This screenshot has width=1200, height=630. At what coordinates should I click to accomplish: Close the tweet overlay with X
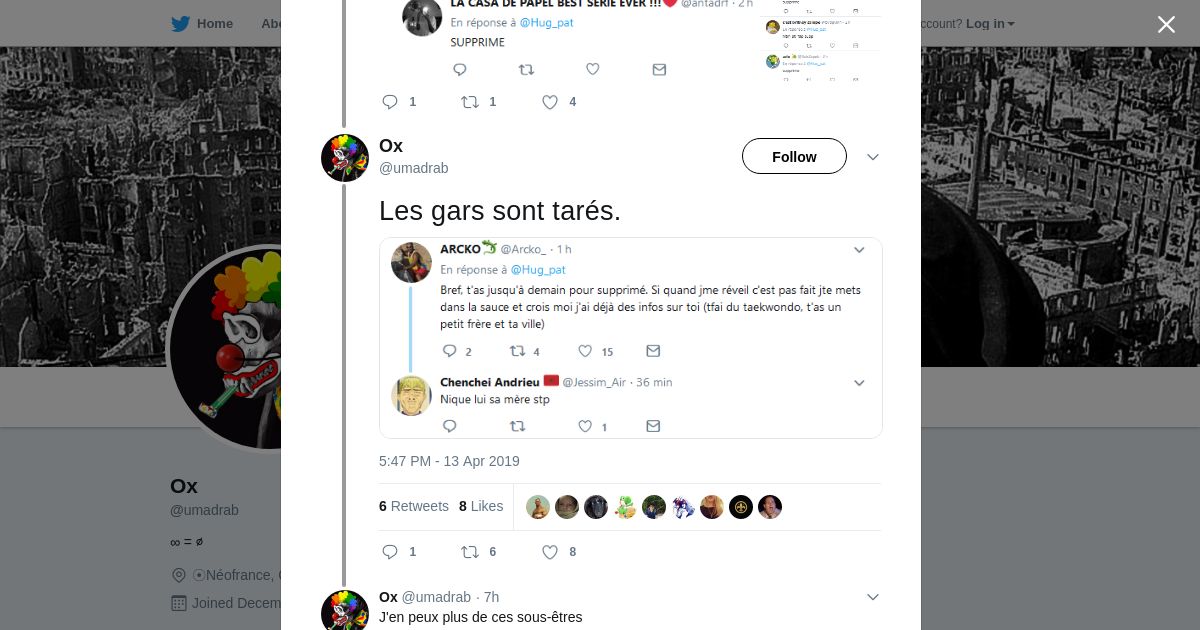coord(1166,25)
